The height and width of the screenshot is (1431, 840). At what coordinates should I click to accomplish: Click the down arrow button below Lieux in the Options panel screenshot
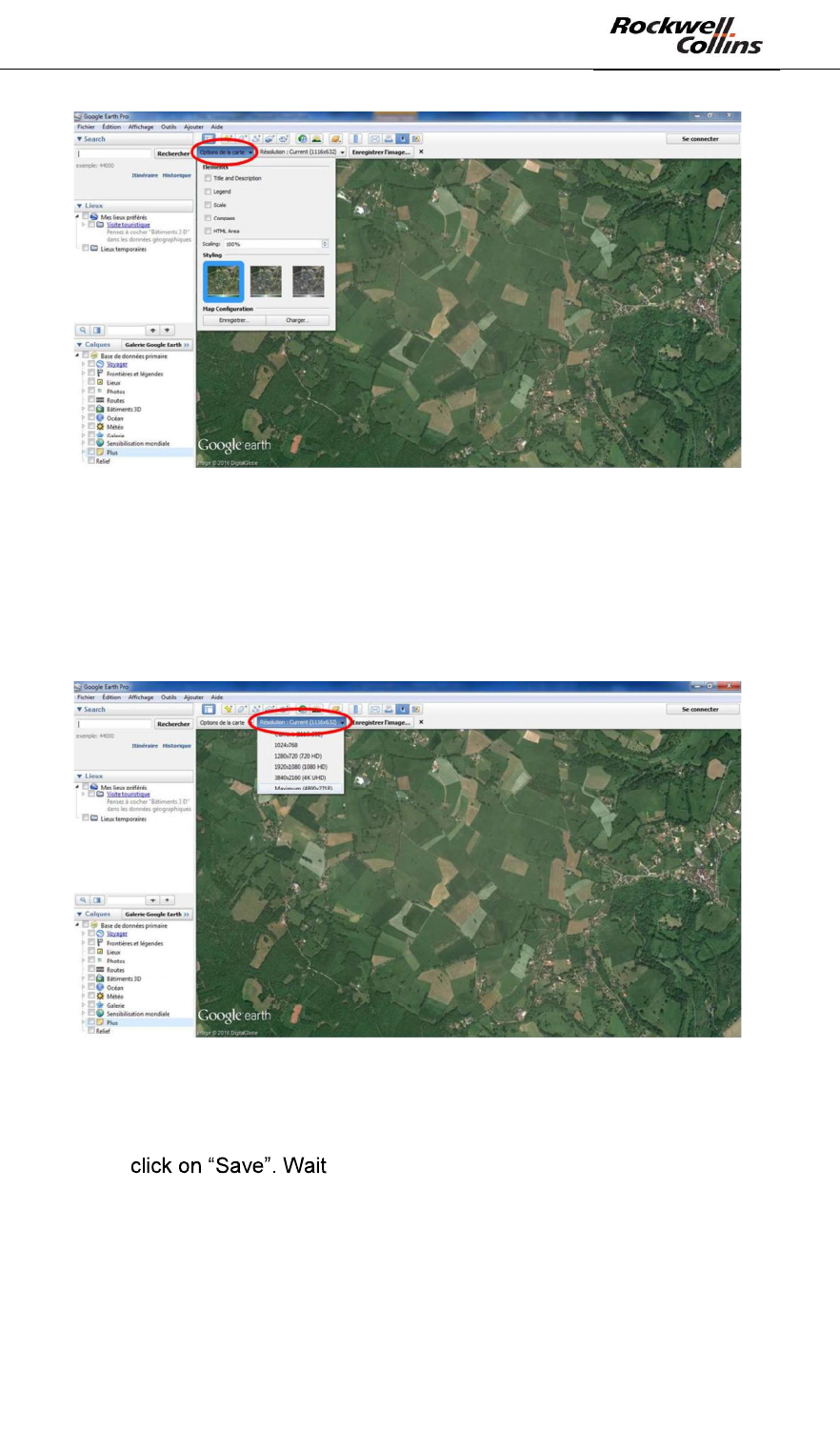(167, 331)
